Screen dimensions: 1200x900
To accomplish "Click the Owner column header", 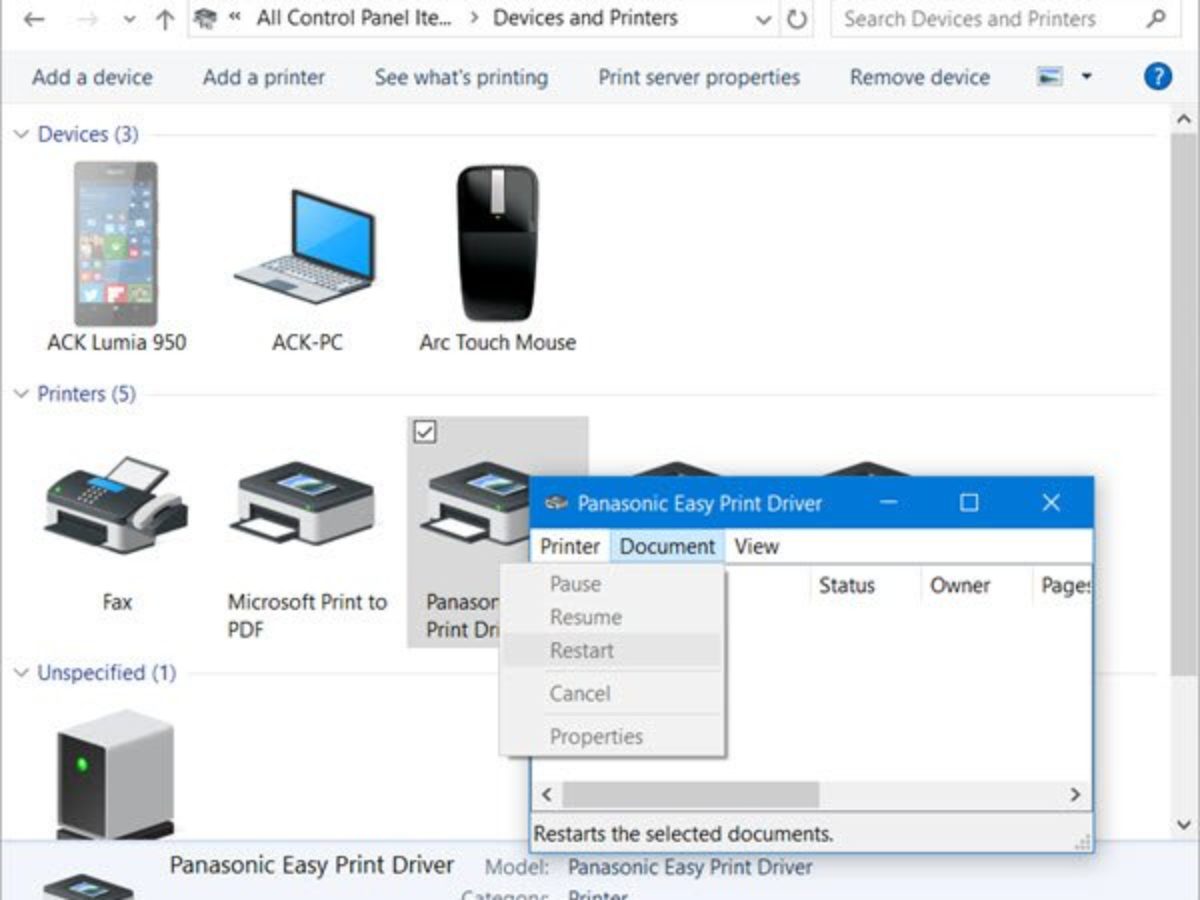I will click(x=975, y=585).
